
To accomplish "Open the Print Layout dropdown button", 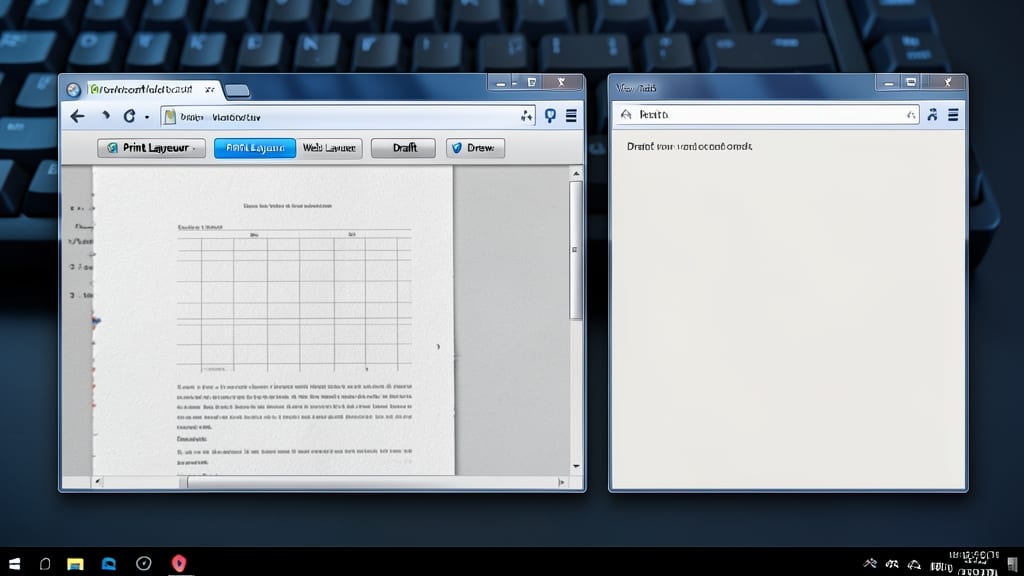I will (x=151, y=148).
